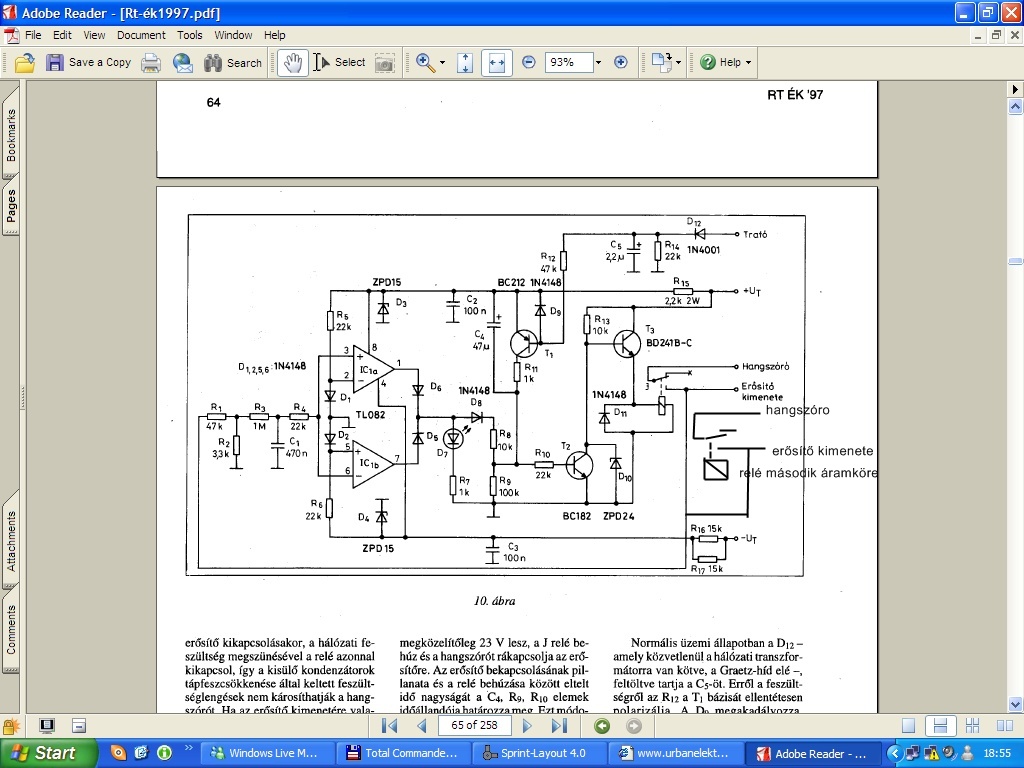Click the Windows Start button
This screenshot has height=768, width=1024.
[x=47, y=753]
